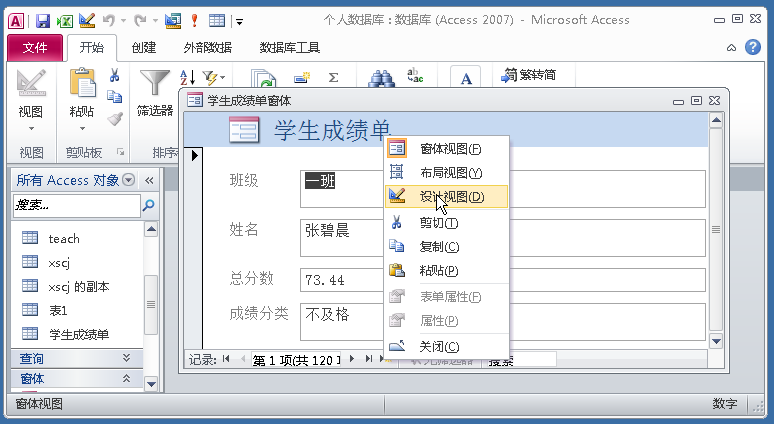
Task: Select 布局视图(Y) from context menu
Action: (x=446, y=172)
